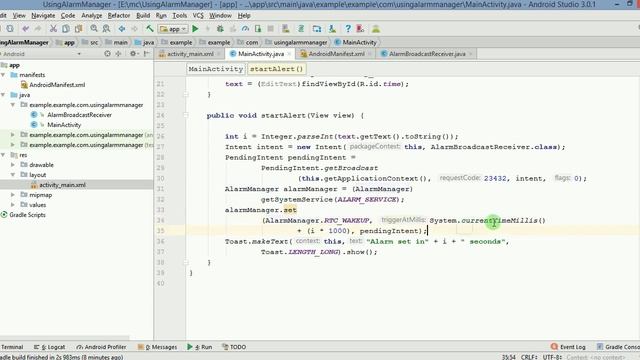Viewport: 640px width, 360px height.
Task: Click the startAlert() breadcrumb
Action: click(276, 69)
